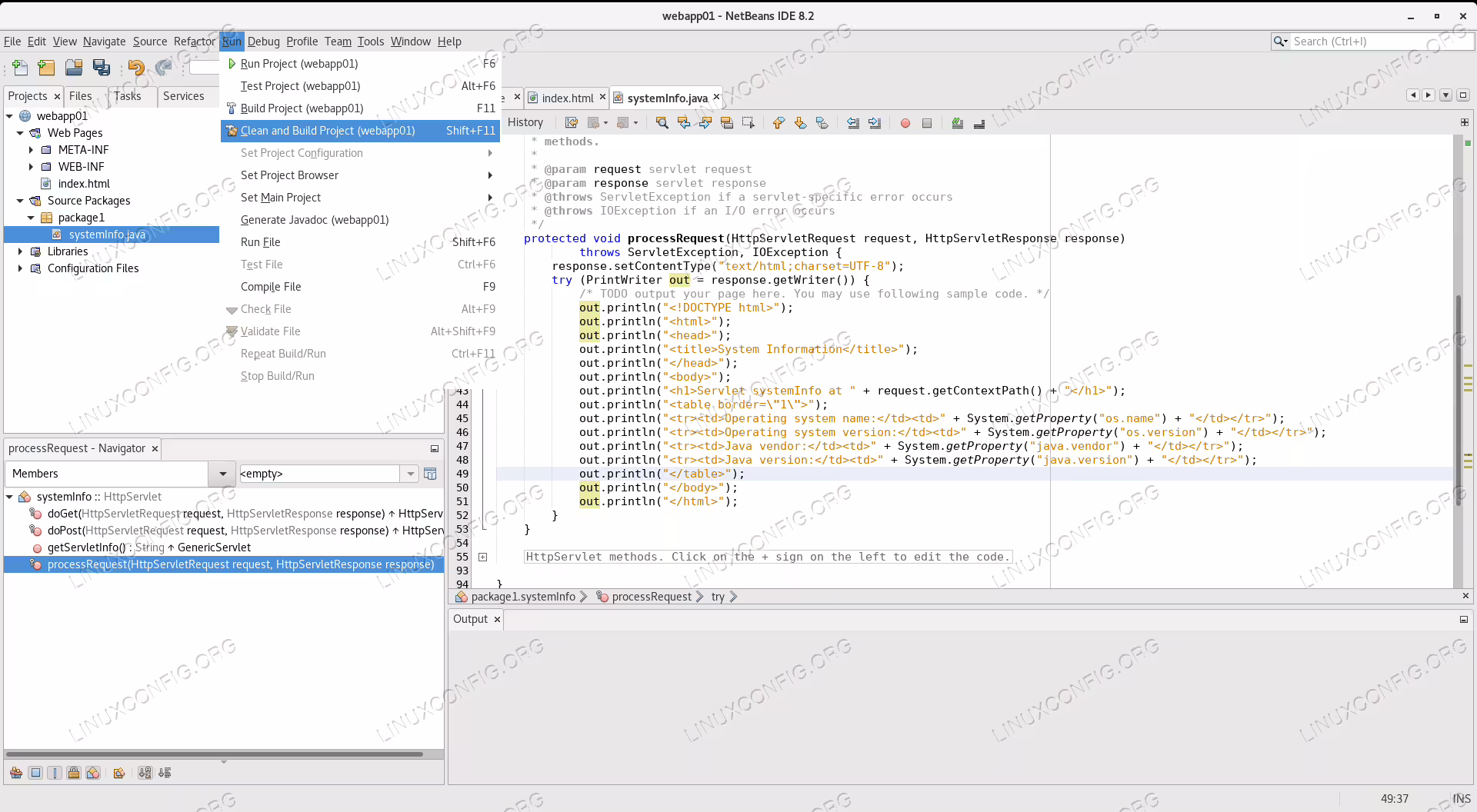Screen dimensions: 1477x812
Task: Open the Debug menu
Action: (263, 42)
